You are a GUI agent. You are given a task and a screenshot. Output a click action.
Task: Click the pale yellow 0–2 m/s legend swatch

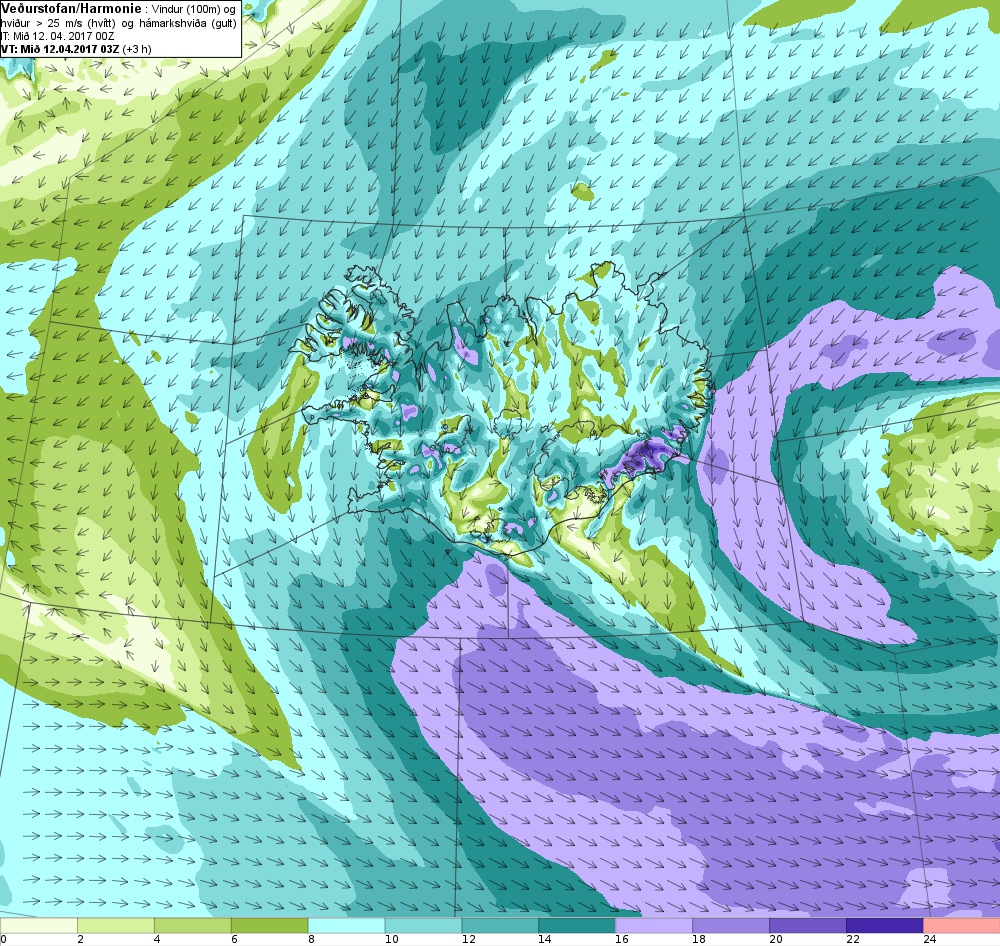[39, 925]
